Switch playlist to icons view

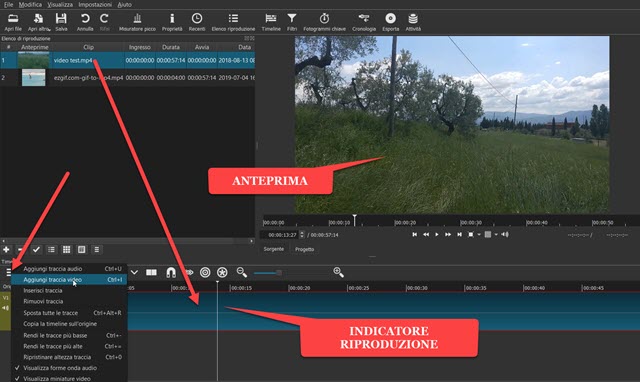coord(82,249)
